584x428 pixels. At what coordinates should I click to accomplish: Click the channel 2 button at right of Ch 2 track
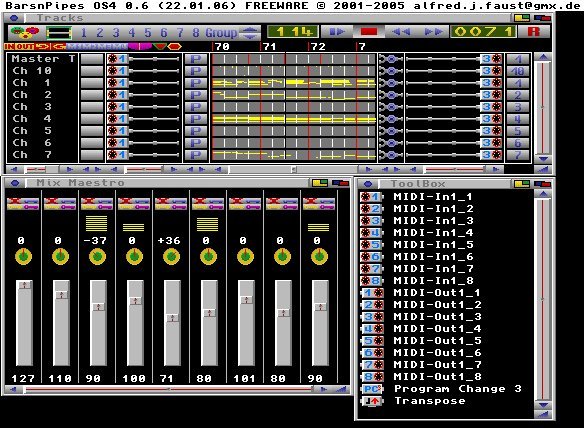tap(518, 95)
